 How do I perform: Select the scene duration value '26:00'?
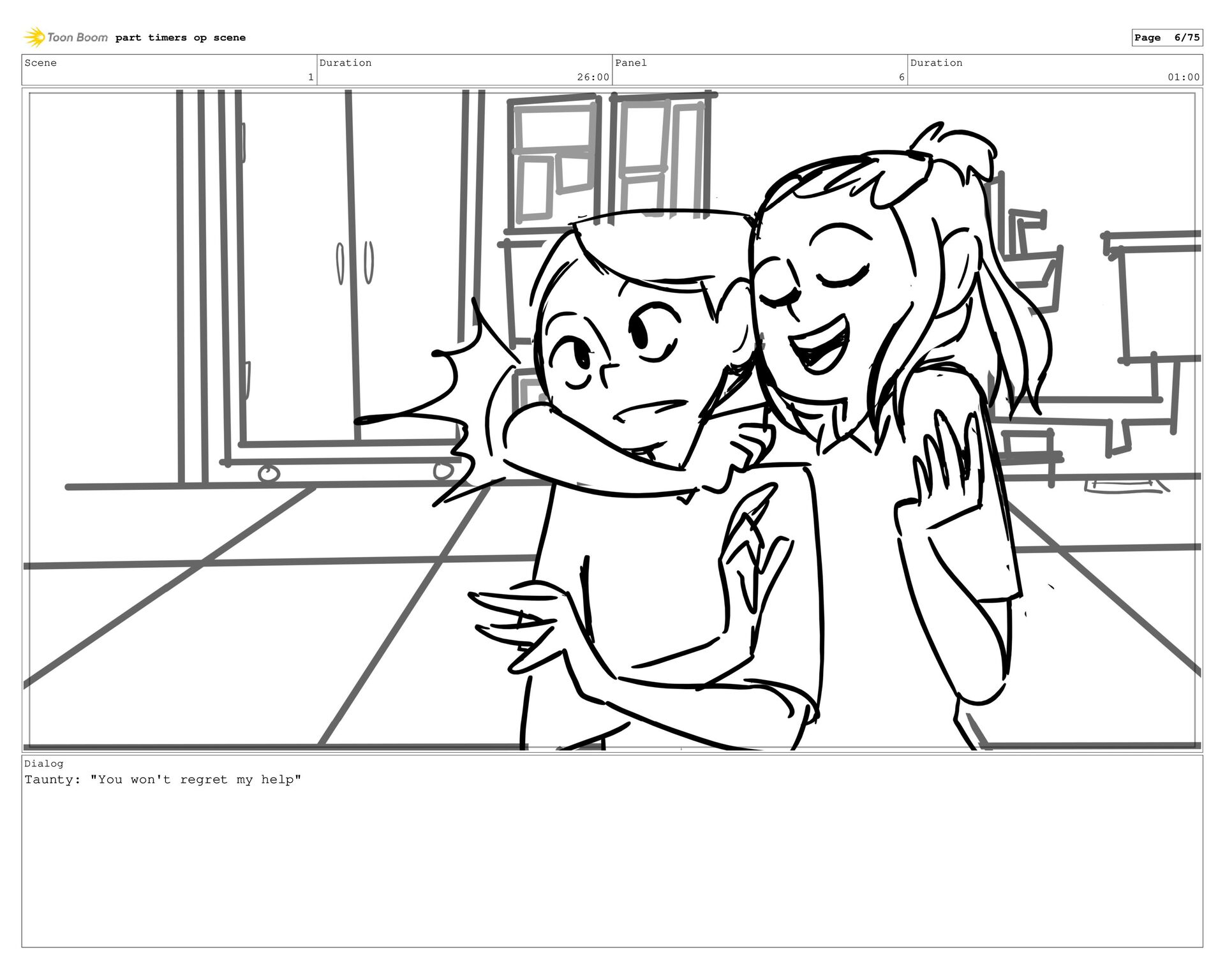point(593,77)
